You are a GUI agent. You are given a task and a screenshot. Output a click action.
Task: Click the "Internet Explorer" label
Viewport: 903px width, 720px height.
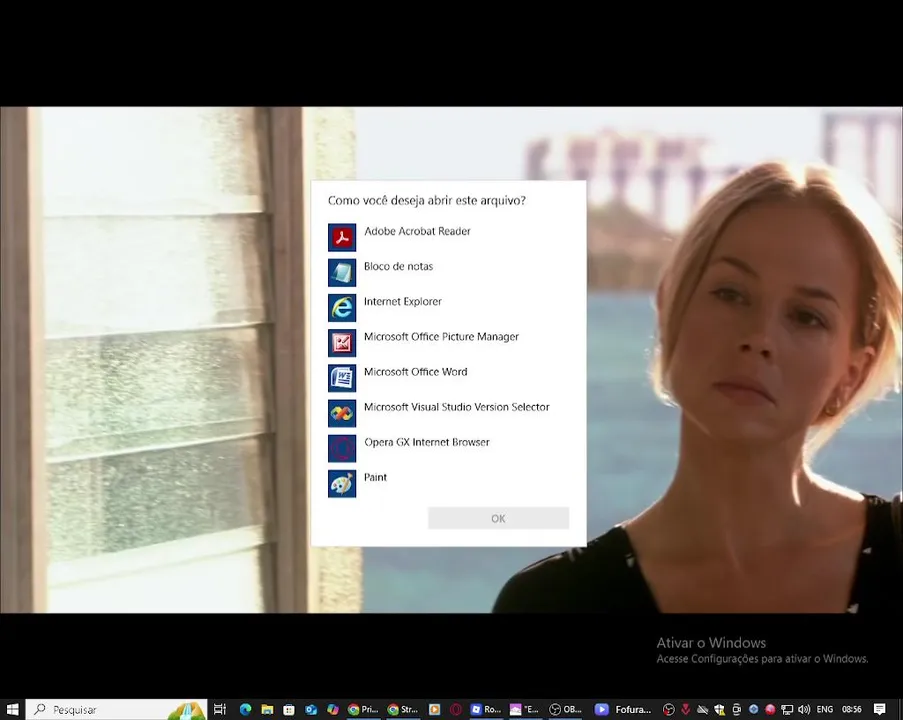point(403,301)
